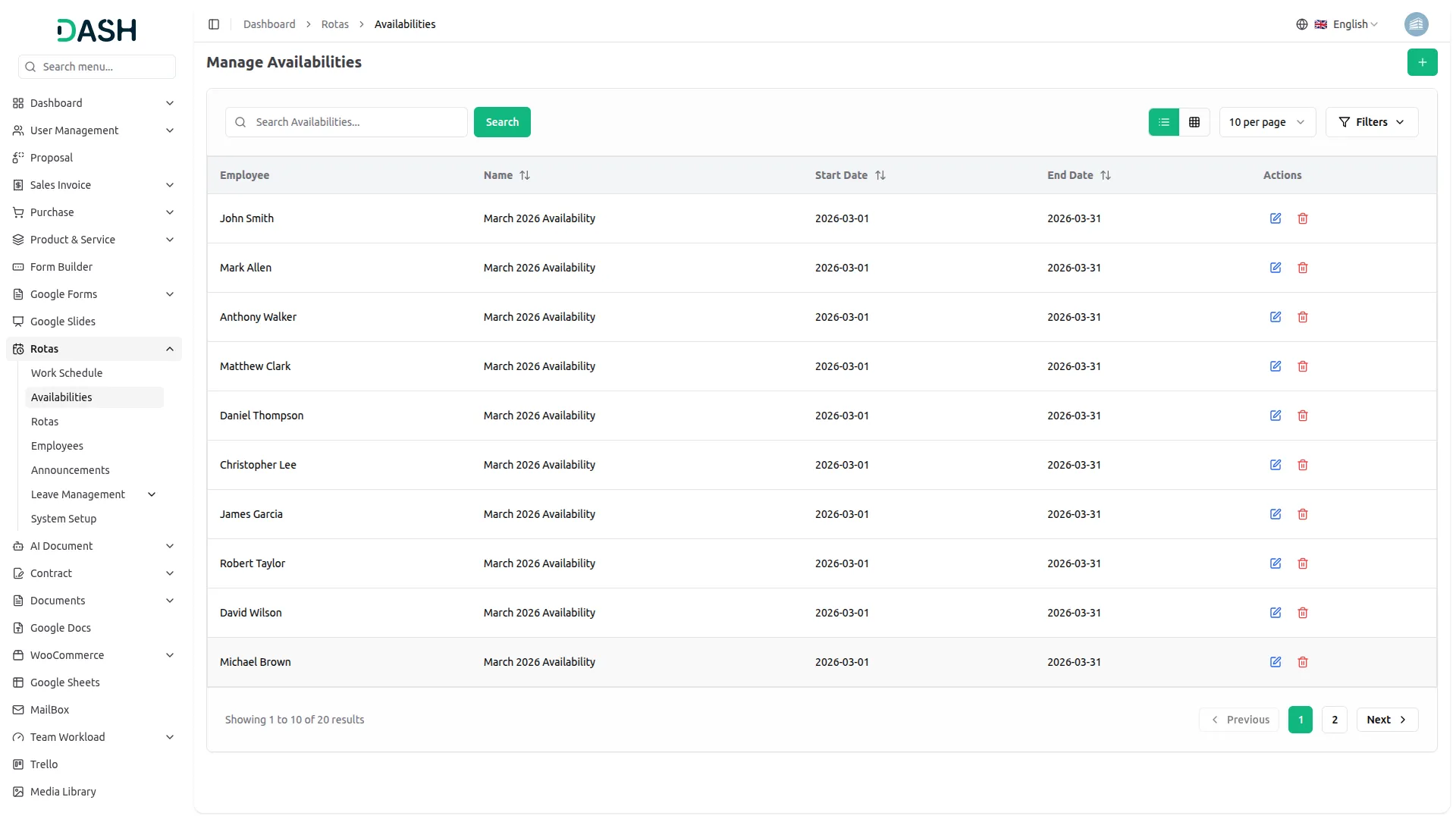Image resolution: width=1456 pixels, height=819 pixels.
Task: Switch to list view layout
Action: click(x=1163, y=122)
